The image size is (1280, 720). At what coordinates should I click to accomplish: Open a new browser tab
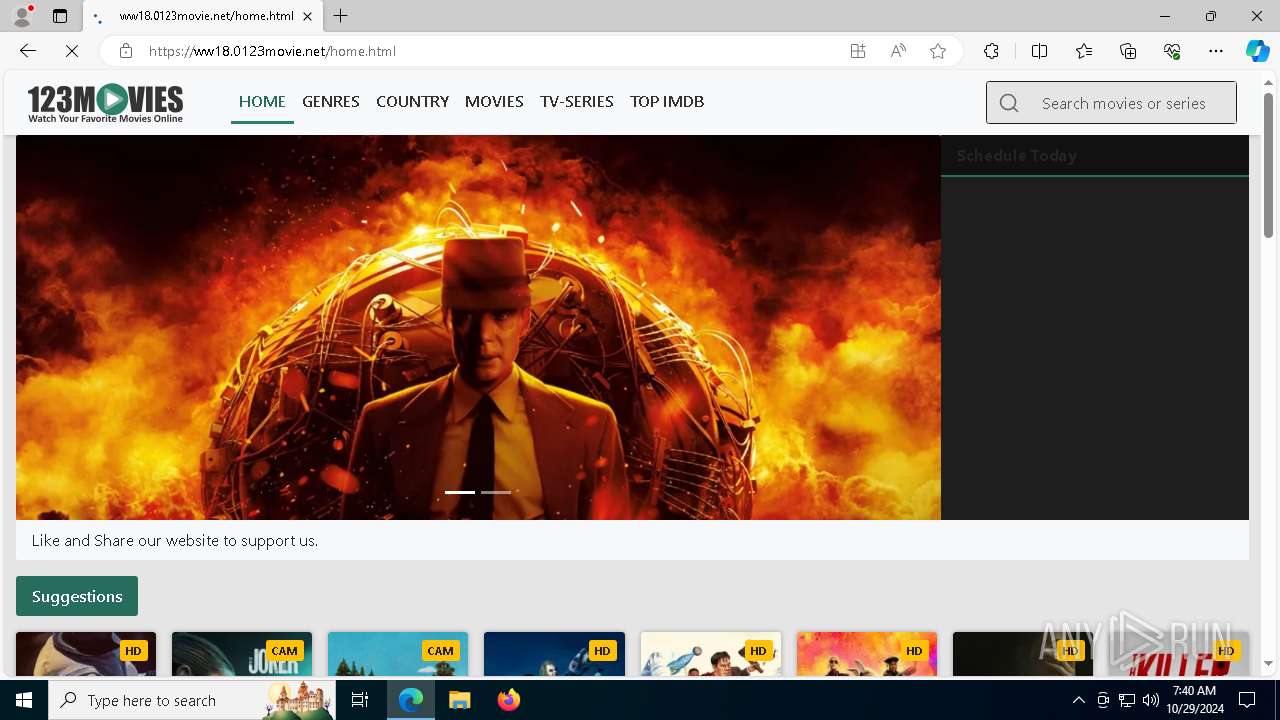(341, 16)
